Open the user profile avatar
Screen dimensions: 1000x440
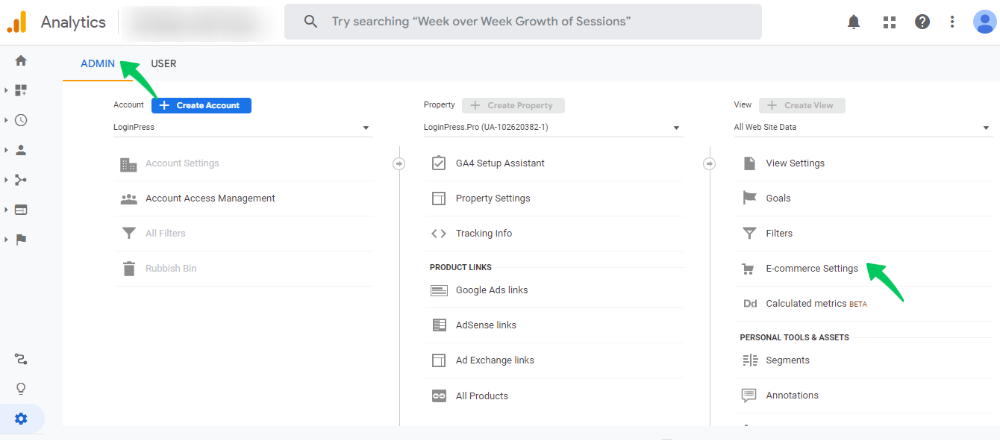pyautogui.click(x=983, y=22)
